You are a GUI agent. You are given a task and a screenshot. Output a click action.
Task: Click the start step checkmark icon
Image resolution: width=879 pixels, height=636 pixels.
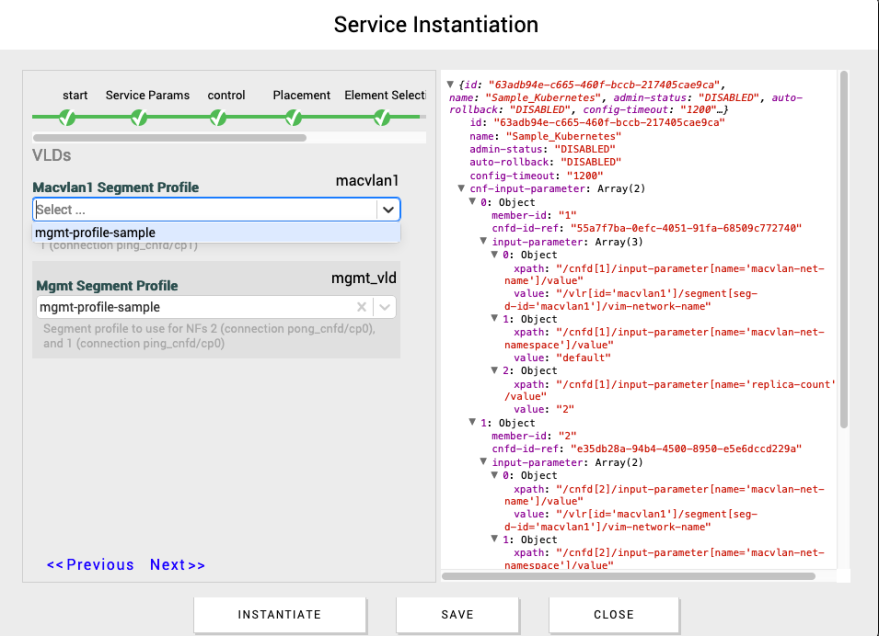click(66, 118)
